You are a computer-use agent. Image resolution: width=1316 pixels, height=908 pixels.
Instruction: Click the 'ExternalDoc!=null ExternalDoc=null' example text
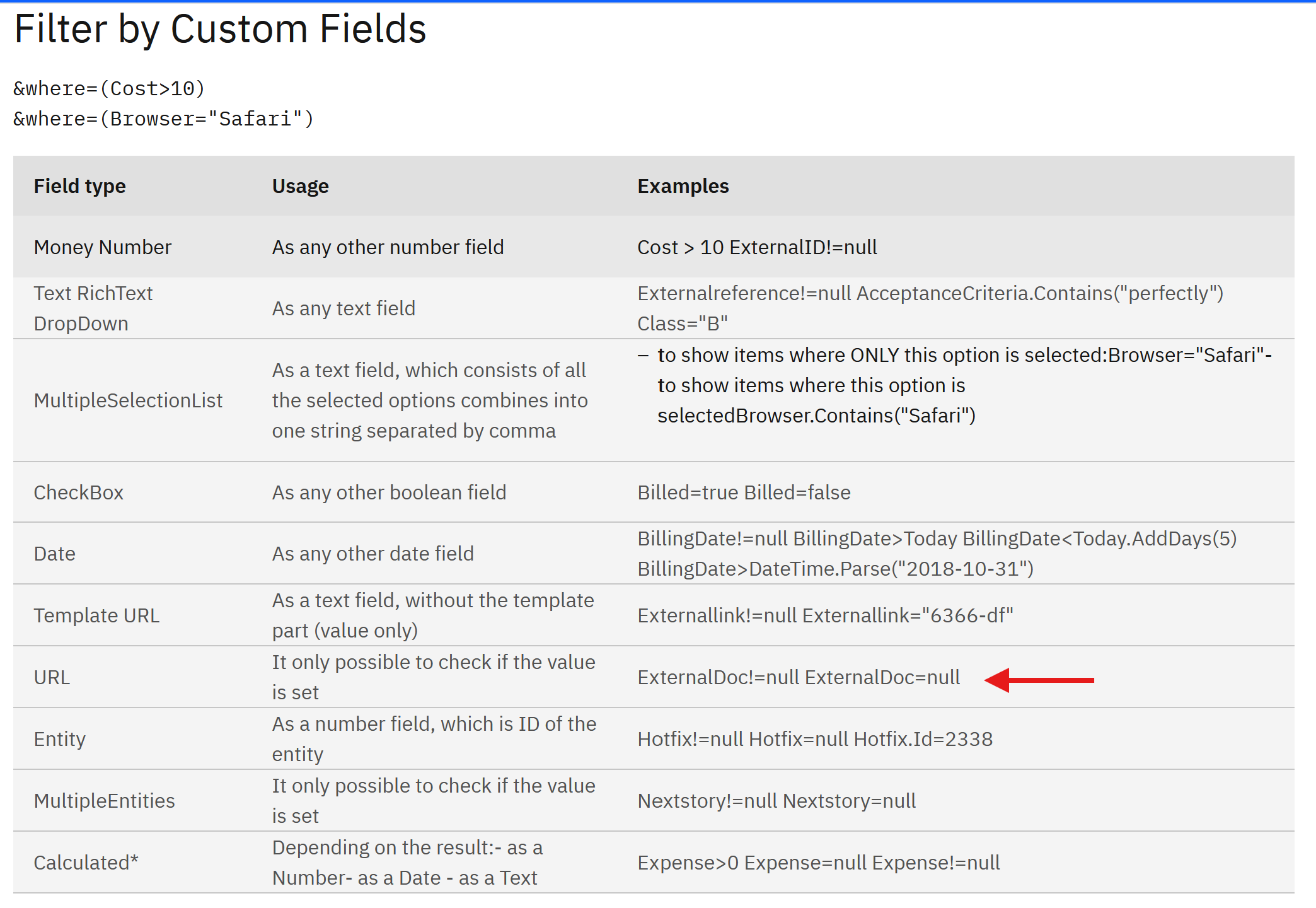798,677
